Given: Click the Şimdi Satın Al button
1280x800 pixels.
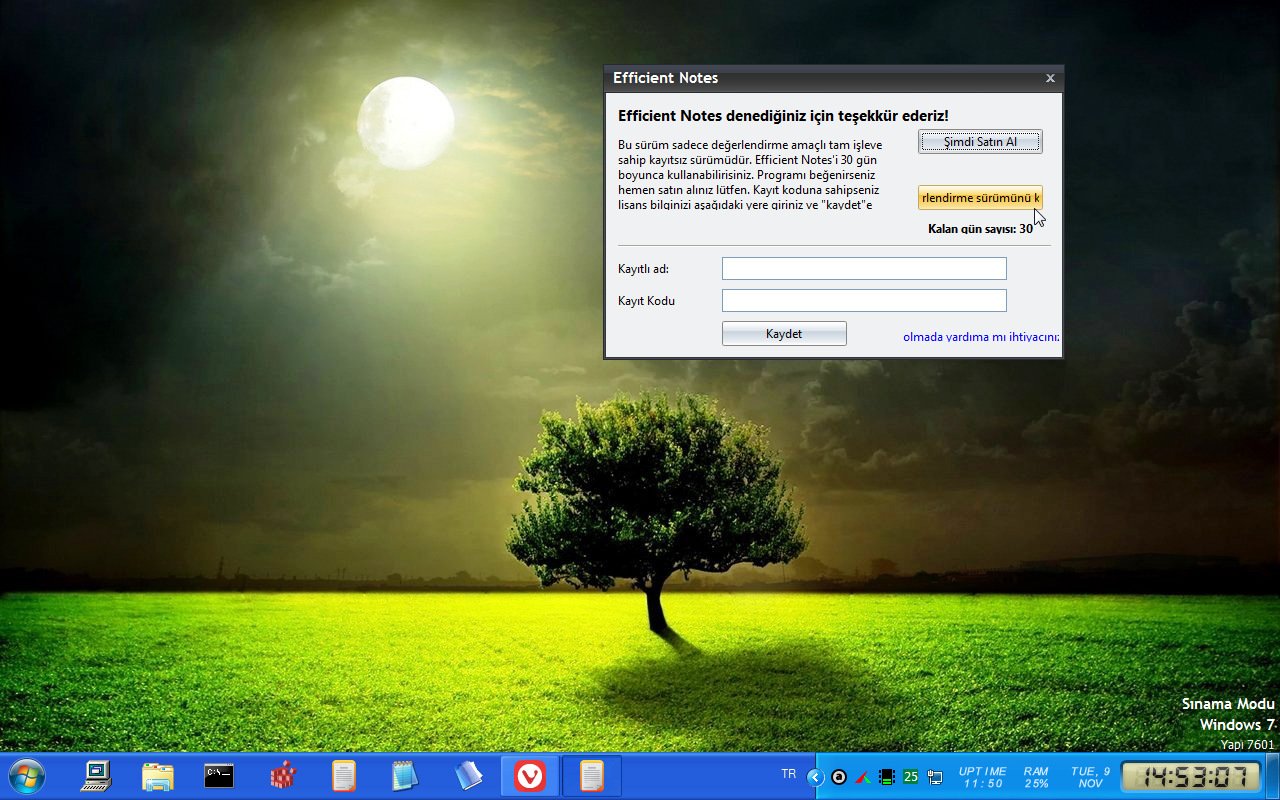Looking at the screenshot, I should [980, 142].
